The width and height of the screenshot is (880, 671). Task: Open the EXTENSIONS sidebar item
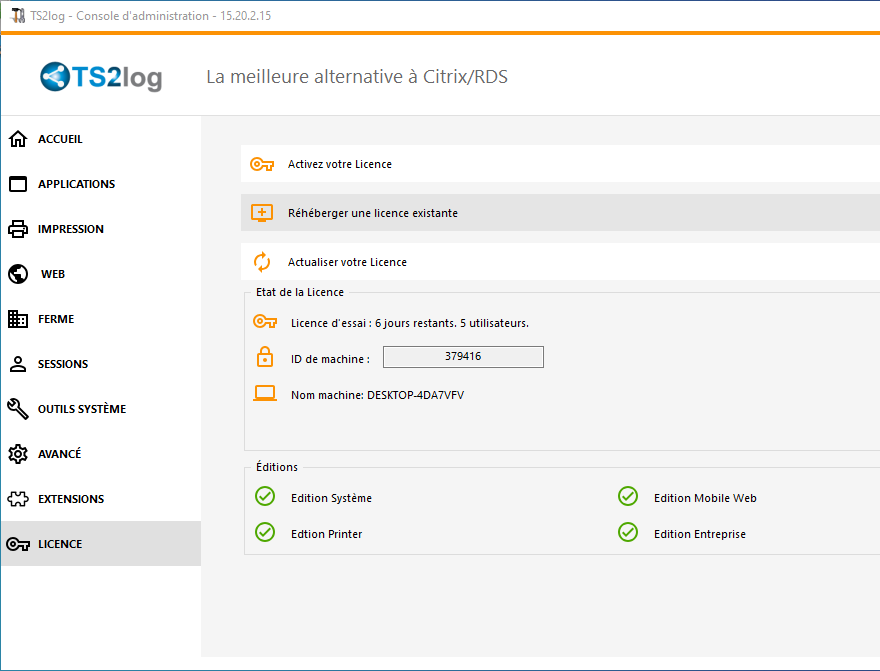(101, 499)
